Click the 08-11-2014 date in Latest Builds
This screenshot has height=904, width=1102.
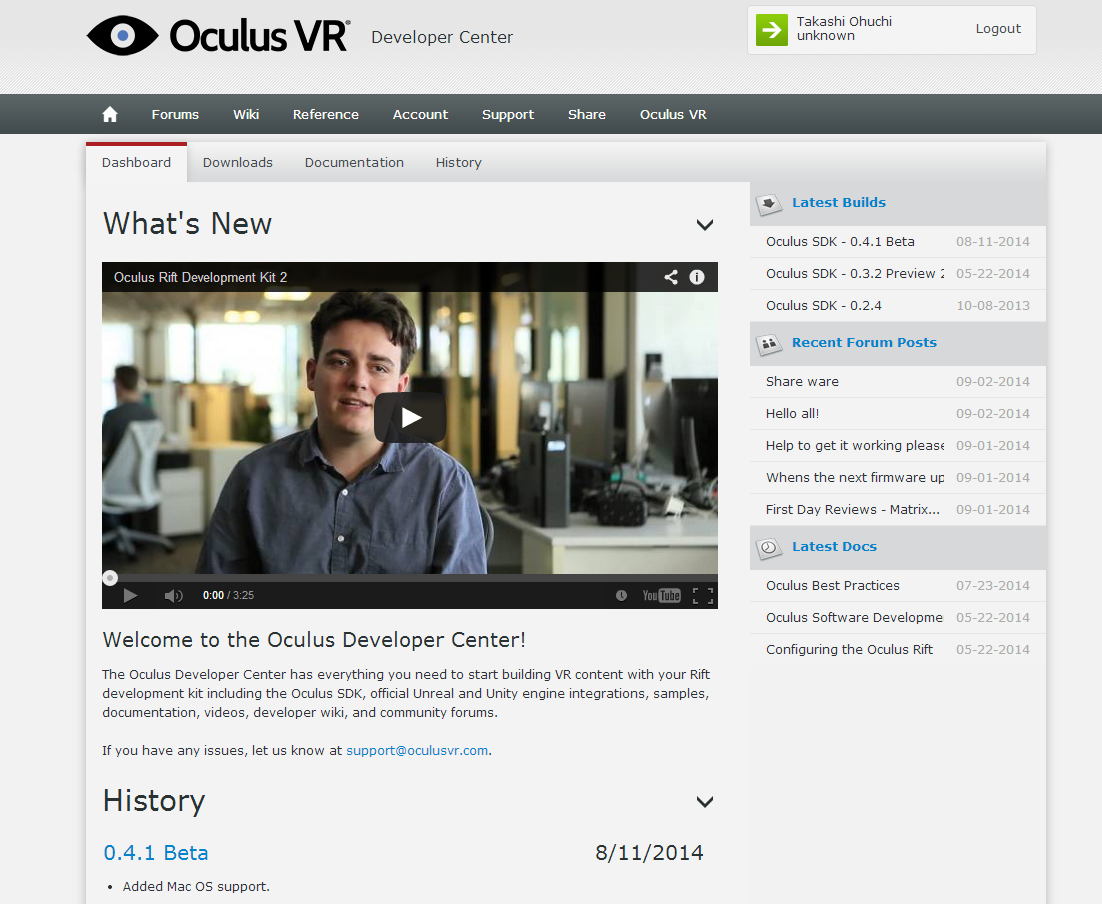(992, 241)
